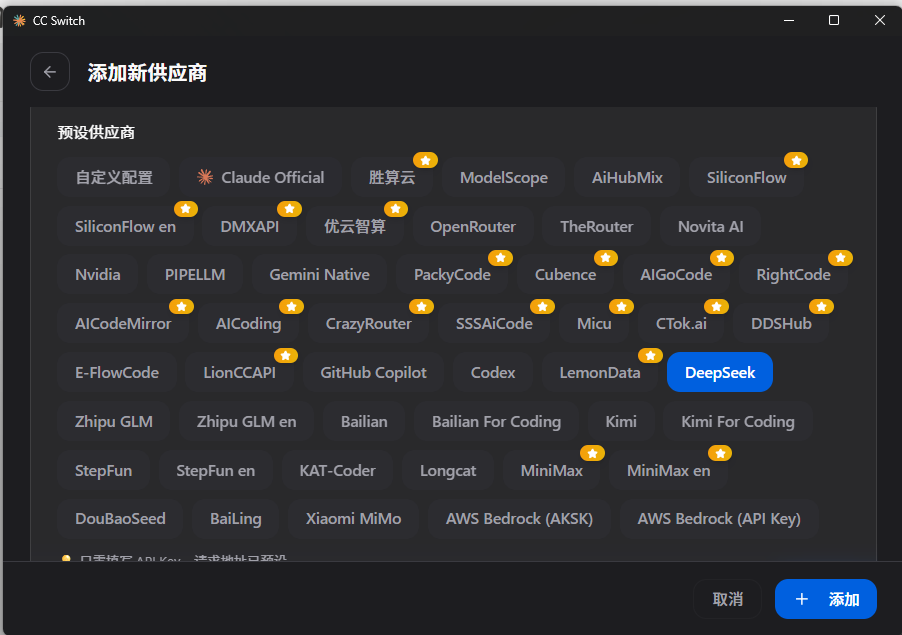Choose the OpenRouter preset
The width and height of the screenshot is (902, 635).
[473, 226]
